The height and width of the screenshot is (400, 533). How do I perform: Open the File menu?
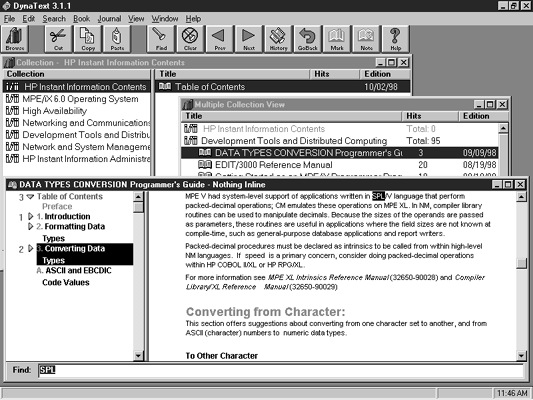(10, 19)
